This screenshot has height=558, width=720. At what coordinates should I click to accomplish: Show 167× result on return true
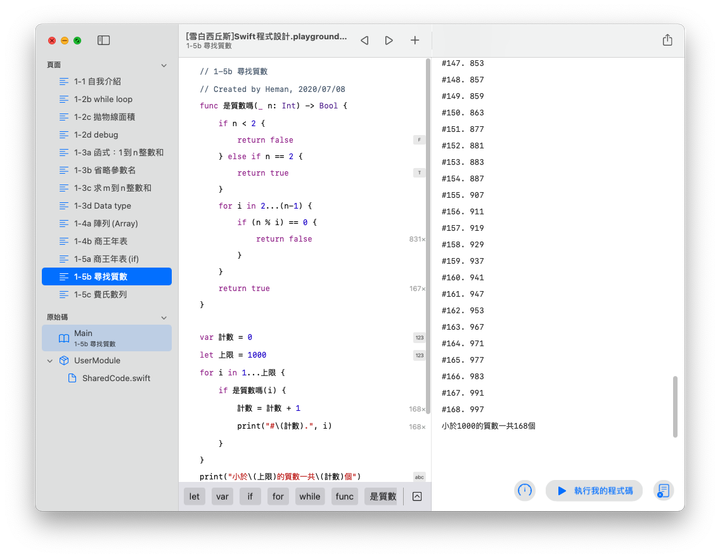pos(417,289)
